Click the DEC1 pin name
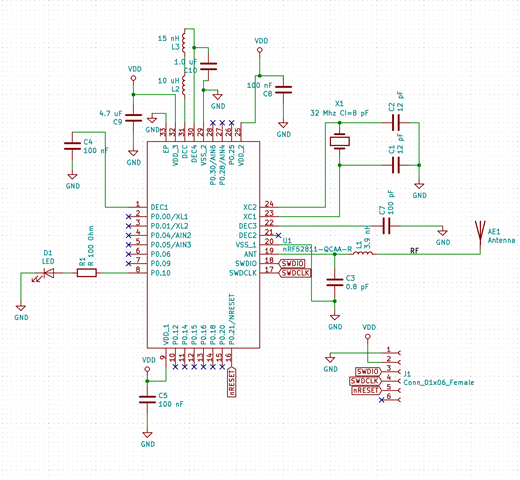The image size is (520, 480). (x=159, y=207)
